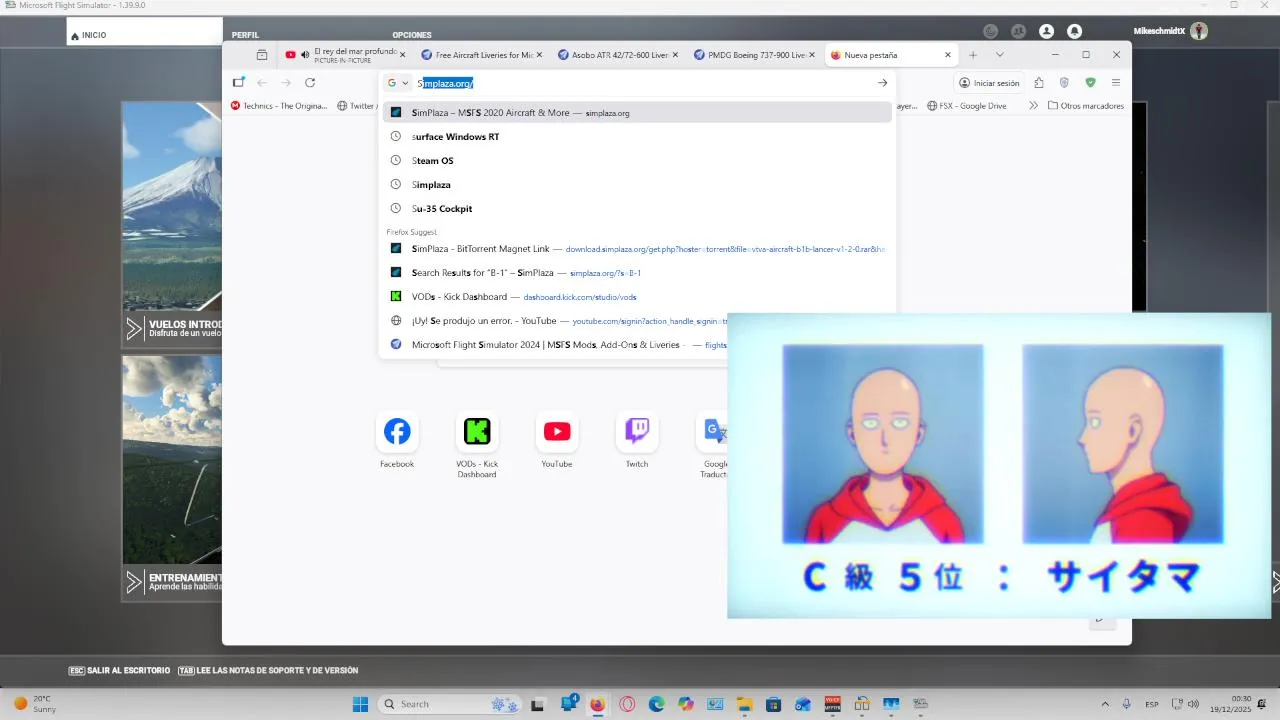Open OPCIONES menu in Flight Simulator

412,35
